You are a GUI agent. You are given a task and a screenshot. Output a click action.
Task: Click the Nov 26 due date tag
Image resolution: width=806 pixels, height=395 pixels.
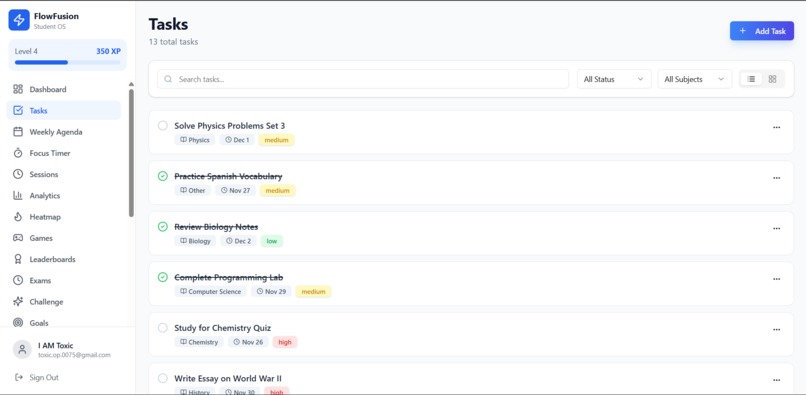pos(248,342)
